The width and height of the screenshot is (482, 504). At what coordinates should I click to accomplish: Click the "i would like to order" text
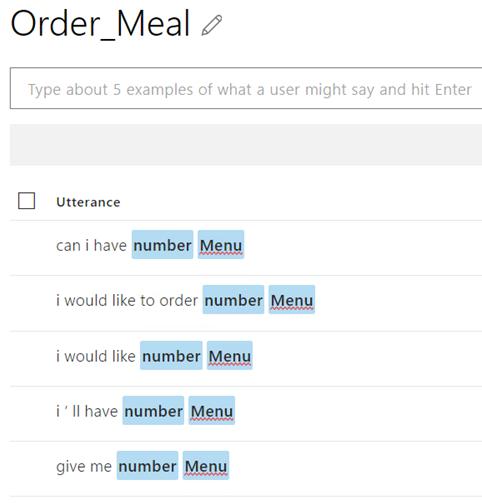point(127,300)
